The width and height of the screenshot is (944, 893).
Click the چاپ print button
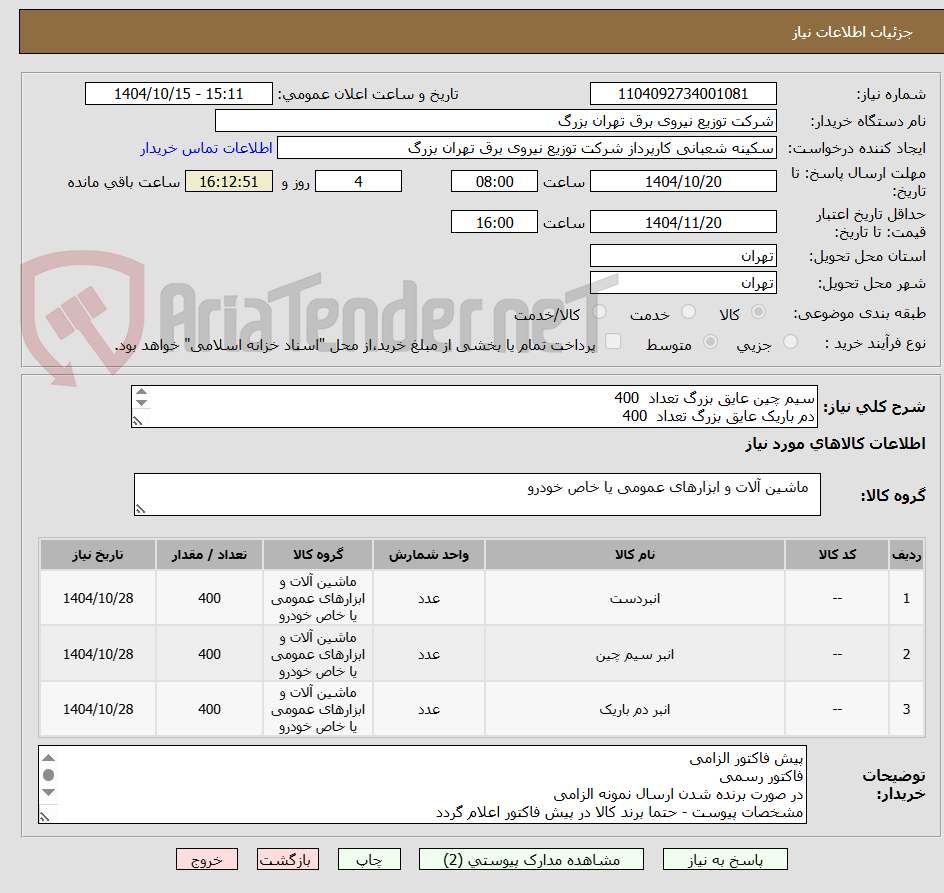tap(368, 859)
